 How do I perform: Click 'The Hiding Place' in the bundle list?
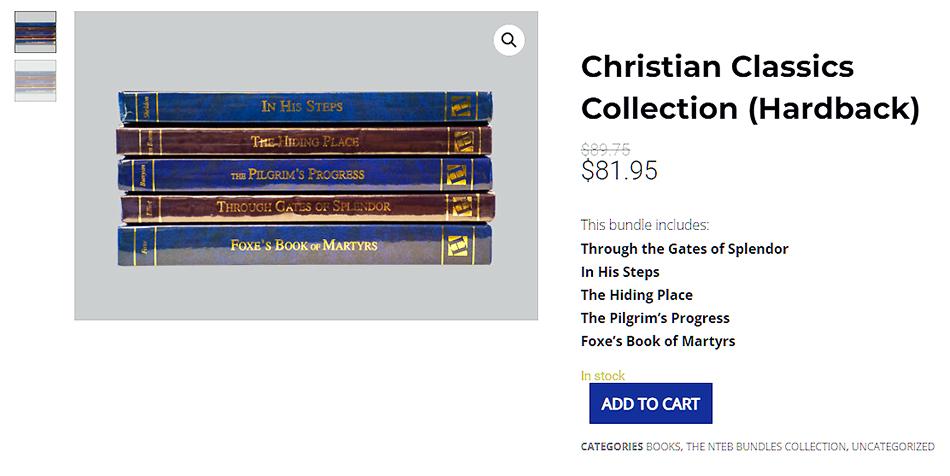[636, 295]
